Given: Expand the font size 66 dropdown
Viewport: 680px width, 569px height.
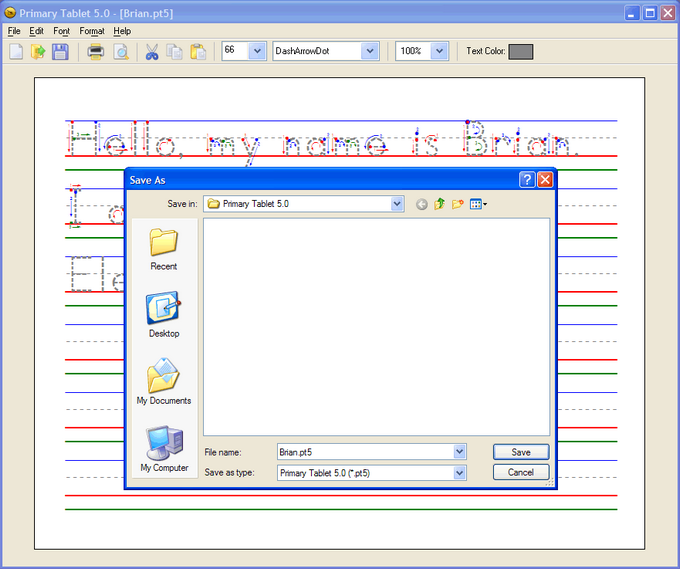Looking at the screenshot, I should [x=257, y=51].
